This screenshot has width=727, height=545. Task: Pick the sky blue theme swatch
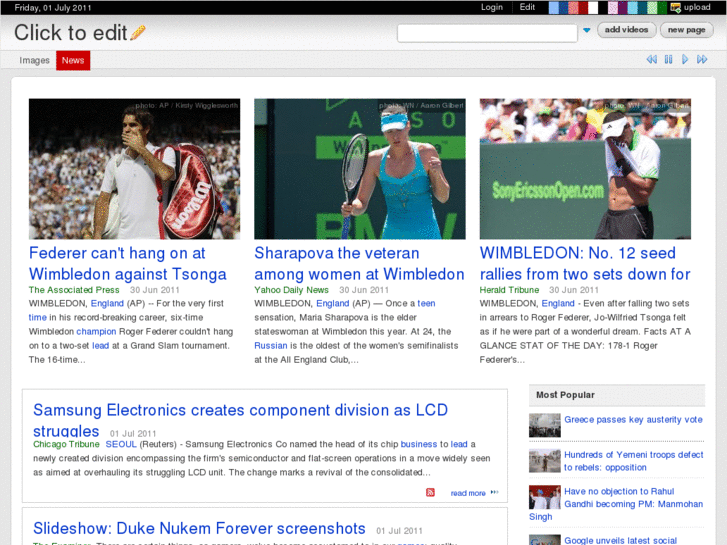[x=632, y=7]
